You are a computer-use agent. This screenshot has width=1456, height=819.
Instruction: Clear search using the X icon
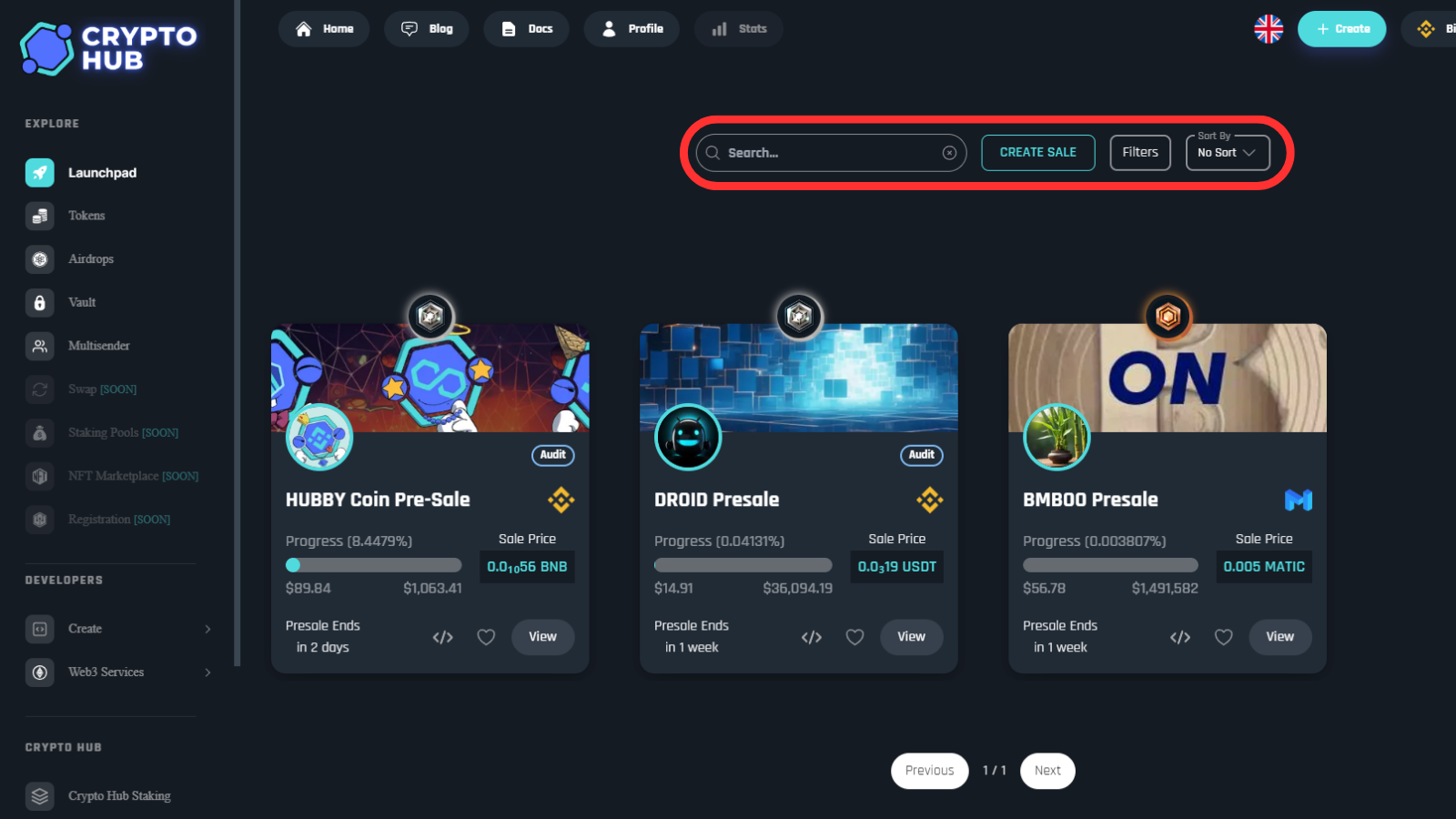tap(949, 153)
